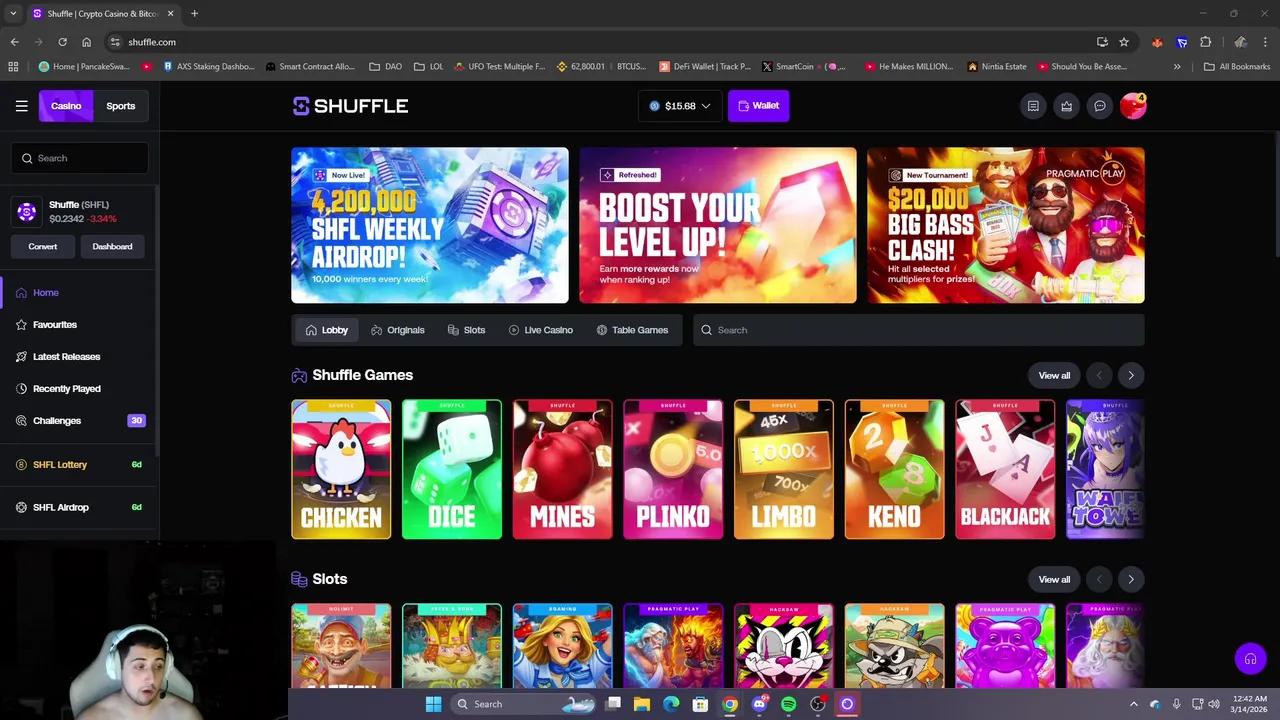Open SHFL Lottery from the sidebar
The image size is (1280, 720).
point(59,464)
